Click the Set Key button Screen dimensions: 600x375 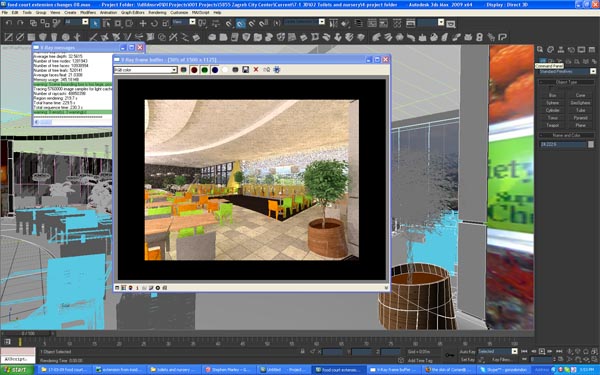click(468, 360)
